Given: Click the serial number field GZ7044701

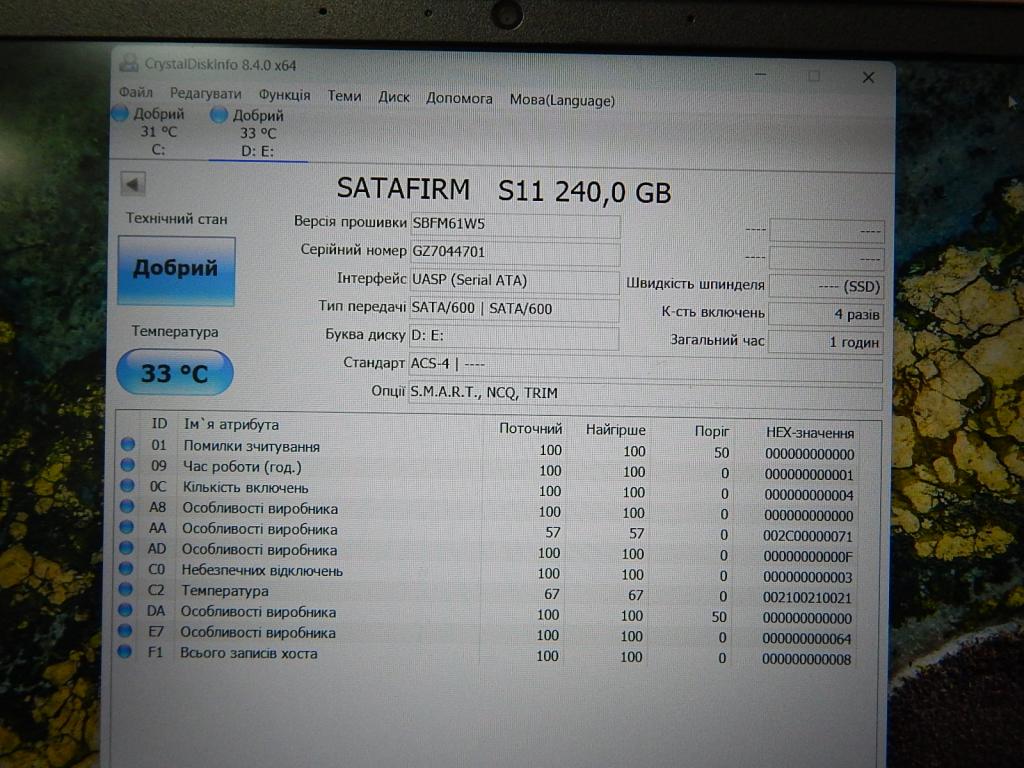Looking at the screenshot, I should [x=515, y=253].
